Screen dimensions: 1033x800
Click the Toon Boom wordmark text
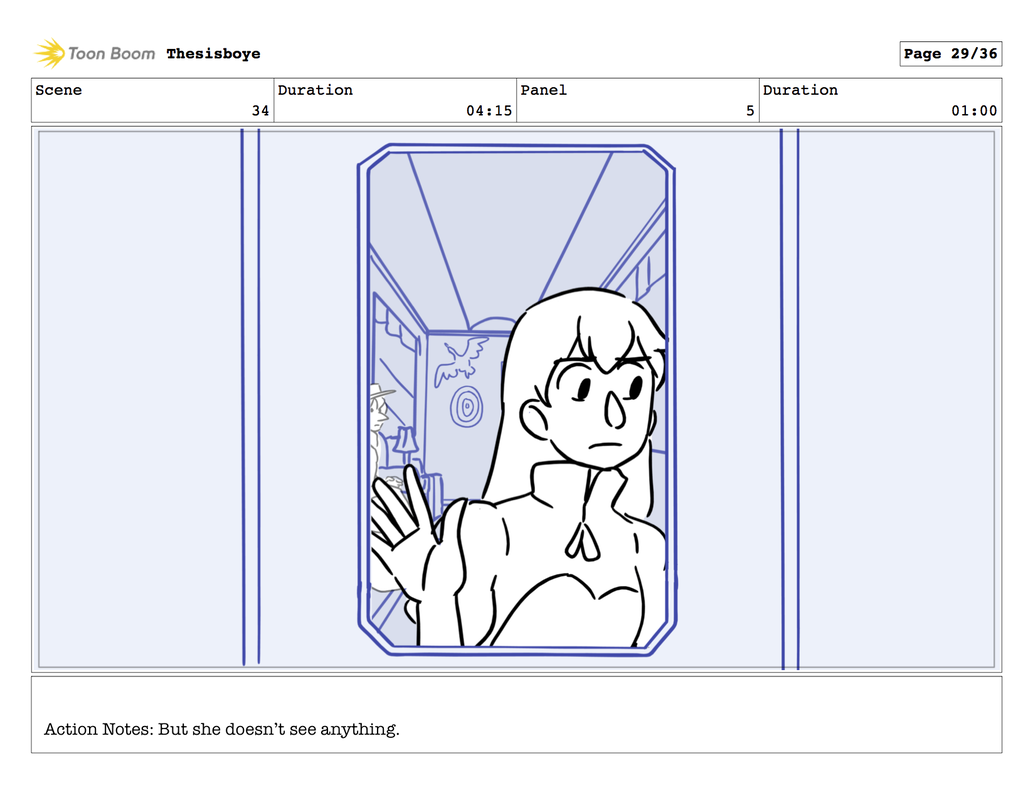tap(111, 53)
